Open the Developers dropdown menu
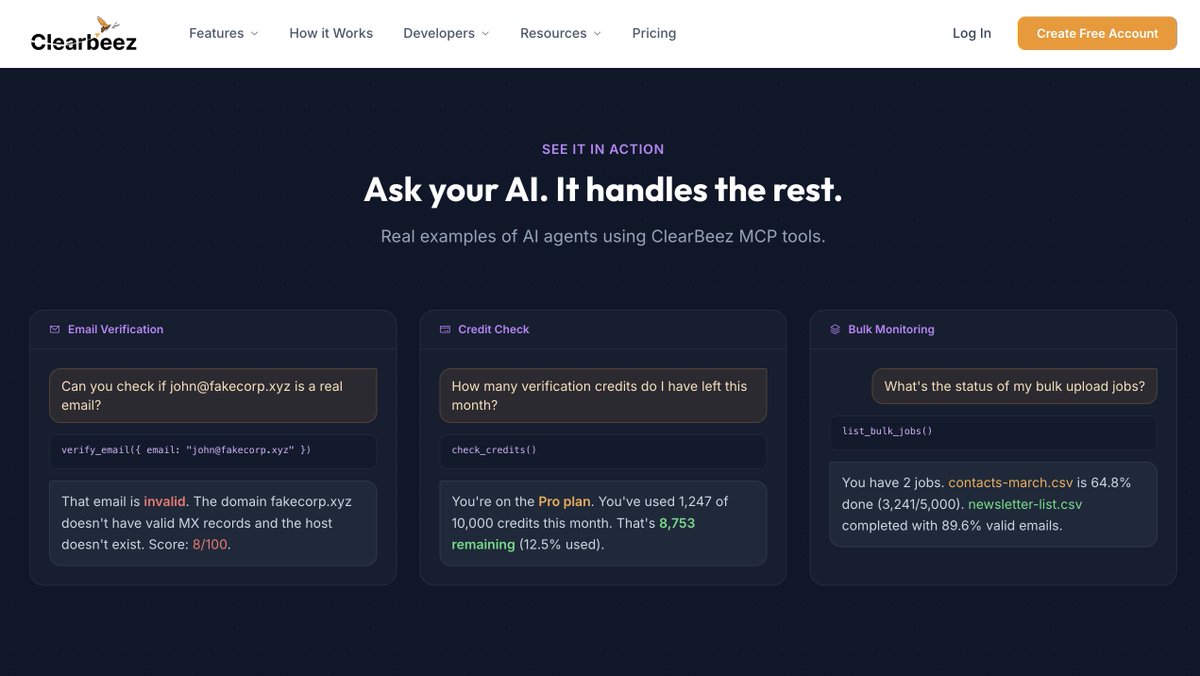The width and height of the screenshot is (1200, 676). pyautogui.click(x=446, y=33)
